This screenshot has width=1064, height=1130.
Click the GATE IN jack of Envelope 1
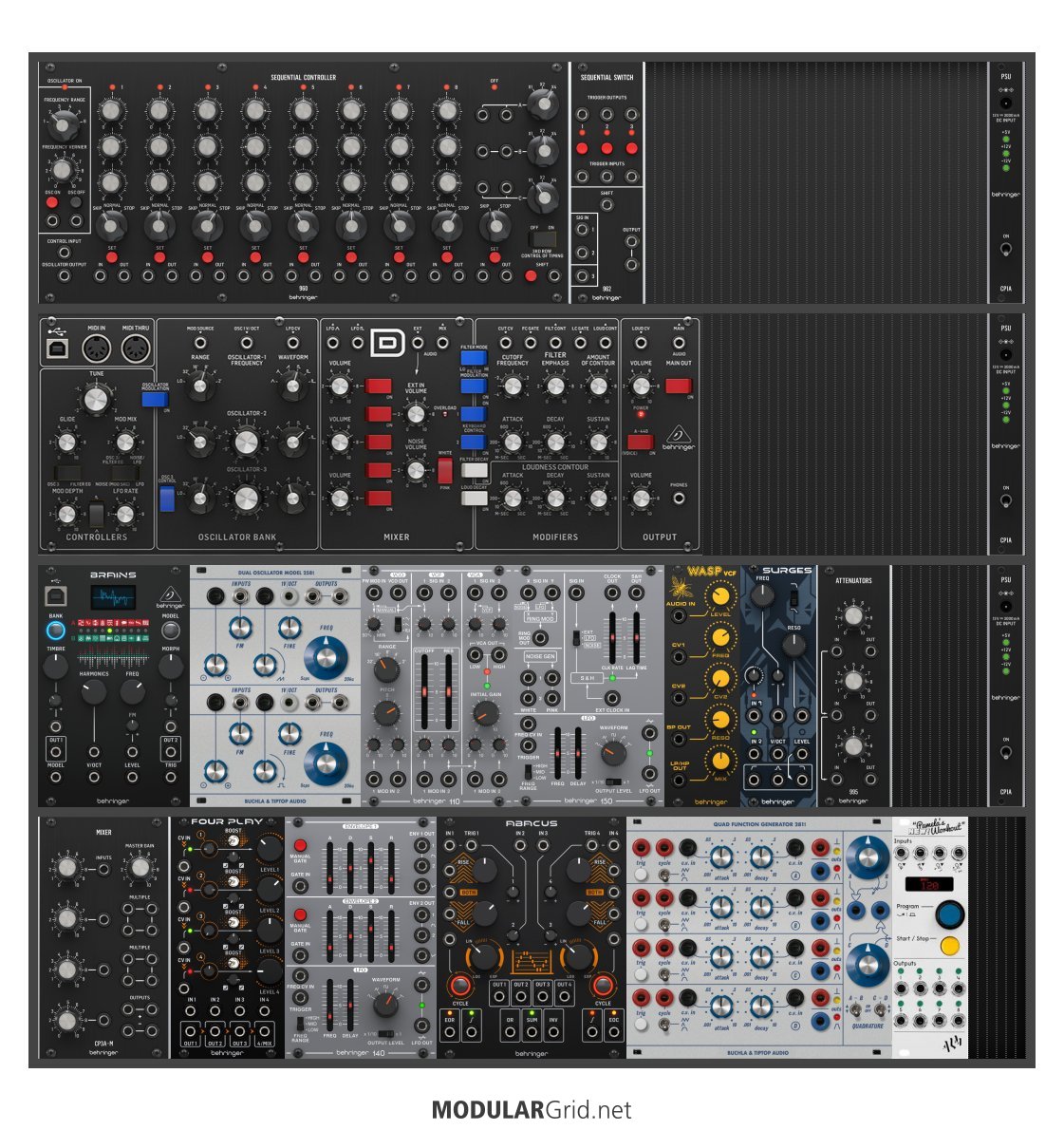click(x=300, y=886)
